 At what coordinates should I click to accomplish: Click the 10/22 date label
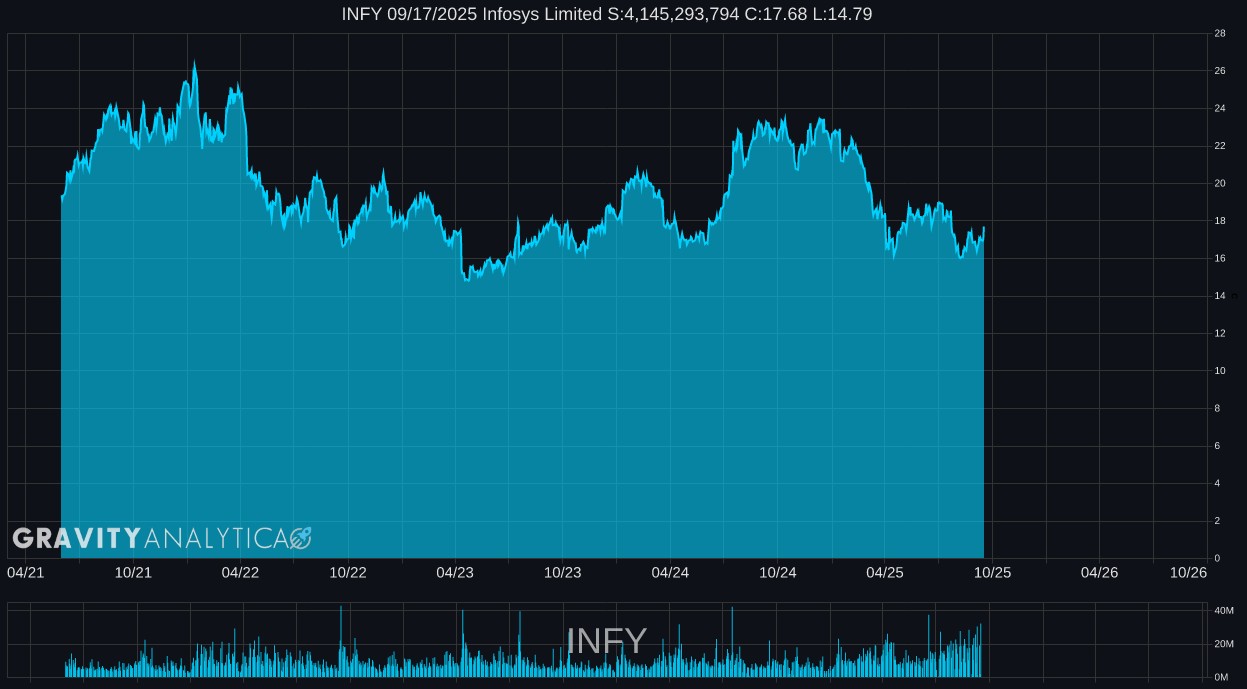pyautogui.click(x=348, y=572)
